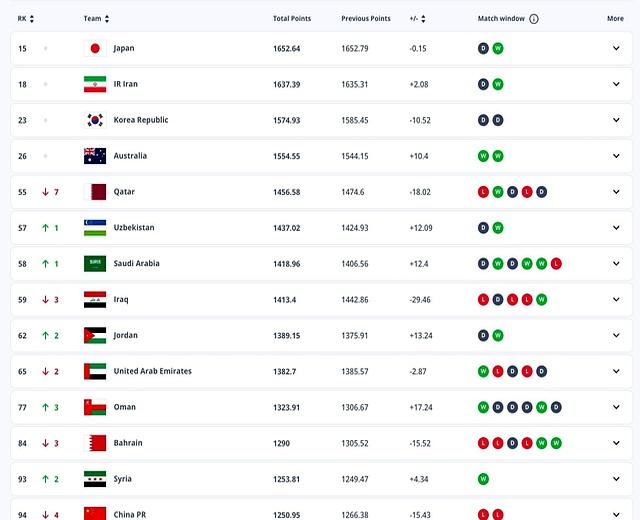Expand the Iraq row details chevron
This screenshot has height=520, width=640.
pyautogui.click(x=616, y=300)
